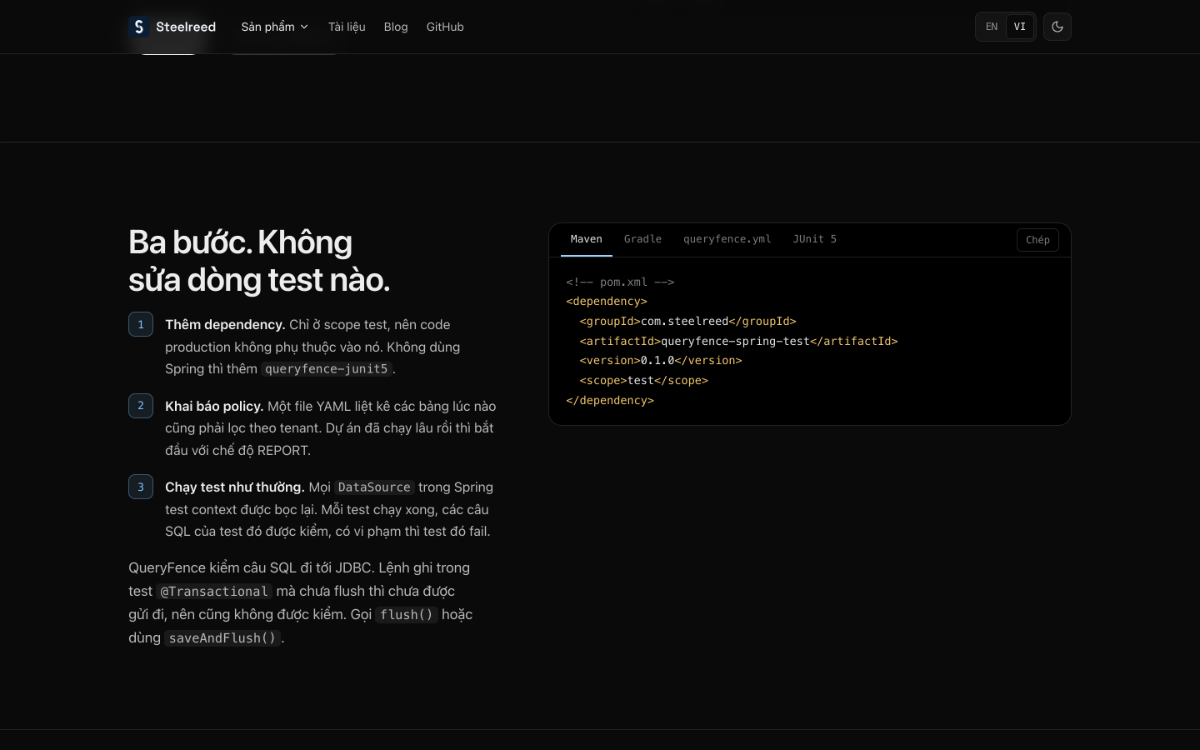
Task: Open the GitHub nav link
Action: click(x=445, y=27)
